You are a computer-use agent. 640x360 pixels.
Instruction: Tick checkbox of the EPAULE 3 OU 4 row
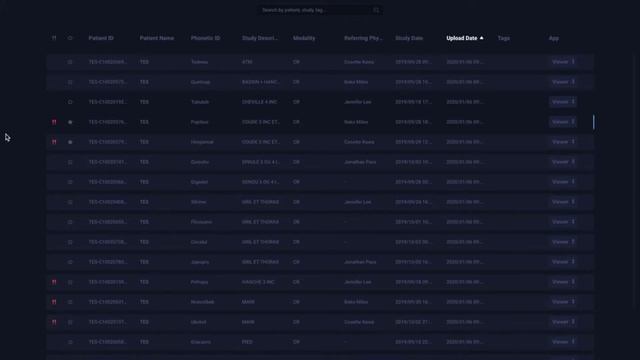(x=70, y=162)
